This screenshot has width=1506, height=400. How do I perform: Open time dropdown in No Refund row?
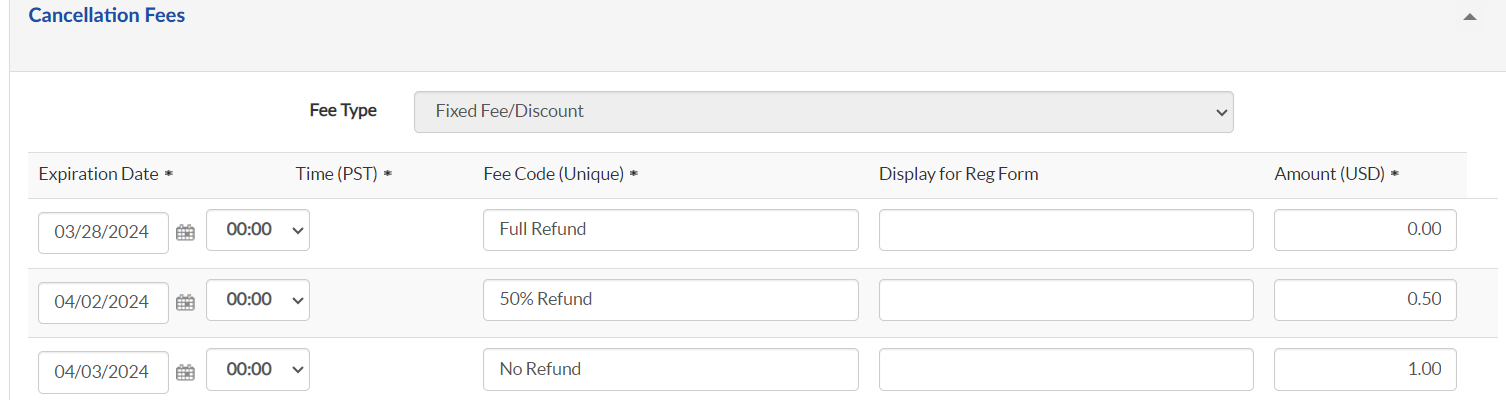point(258,370)
